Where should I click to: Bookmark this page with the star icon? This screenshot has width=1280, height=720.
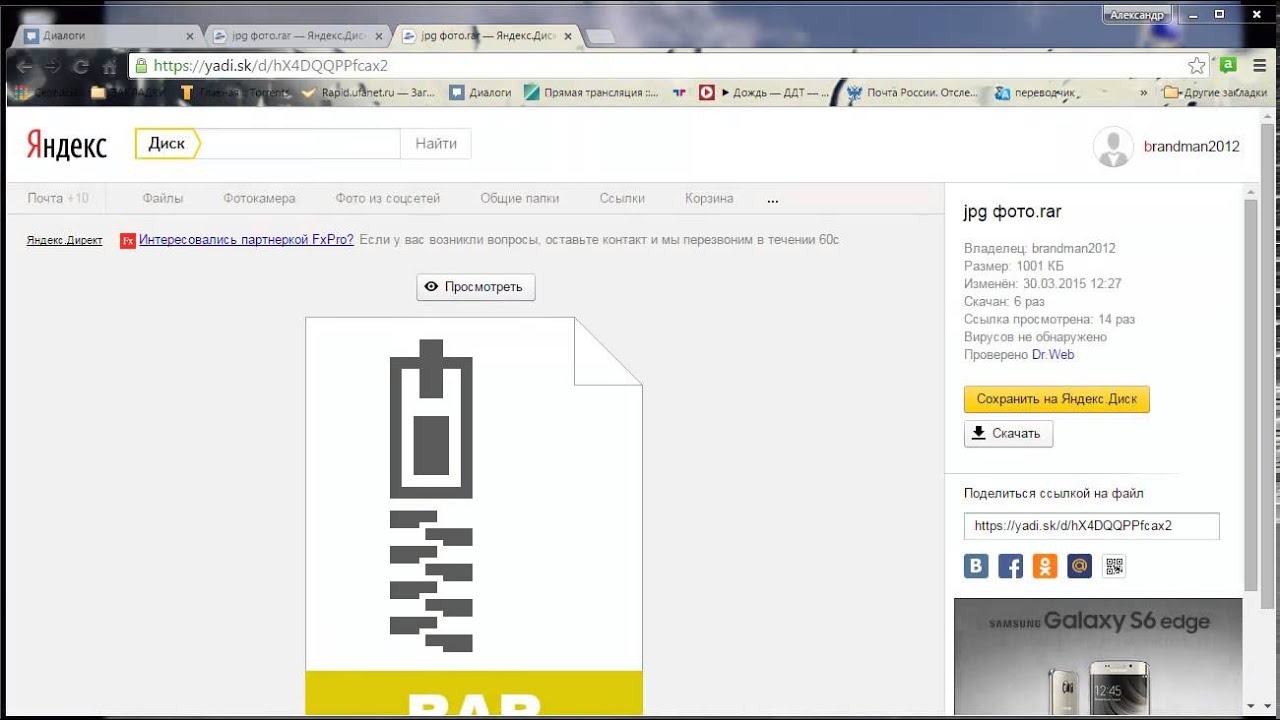coord(1196,66)
